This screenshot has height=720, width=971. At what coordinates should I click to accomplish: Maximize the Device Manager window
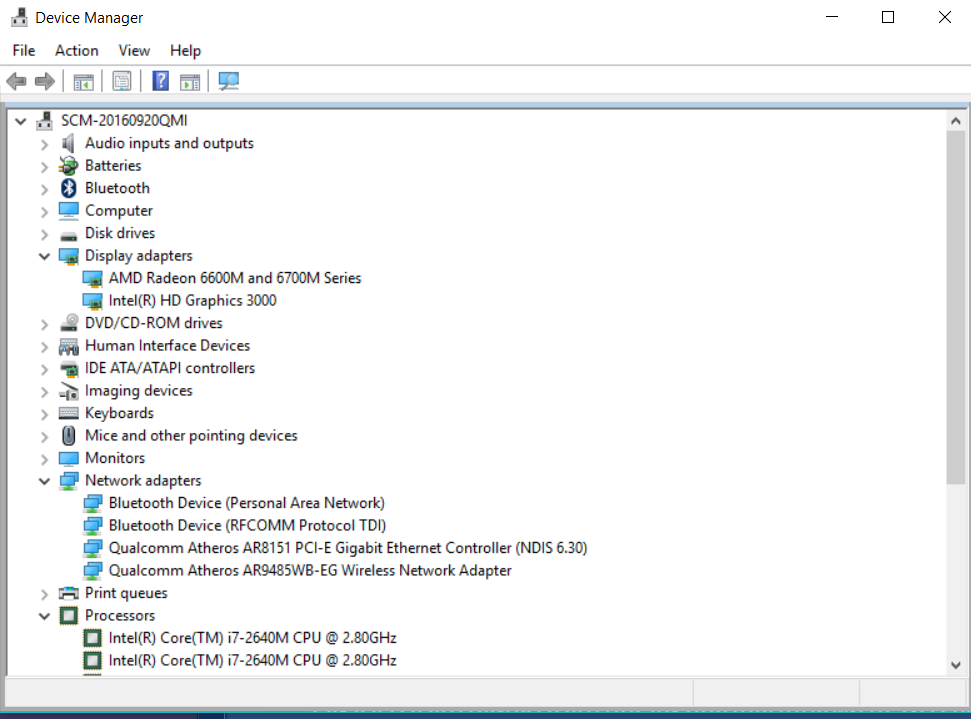pyautogui.click(x=887, y=17)
